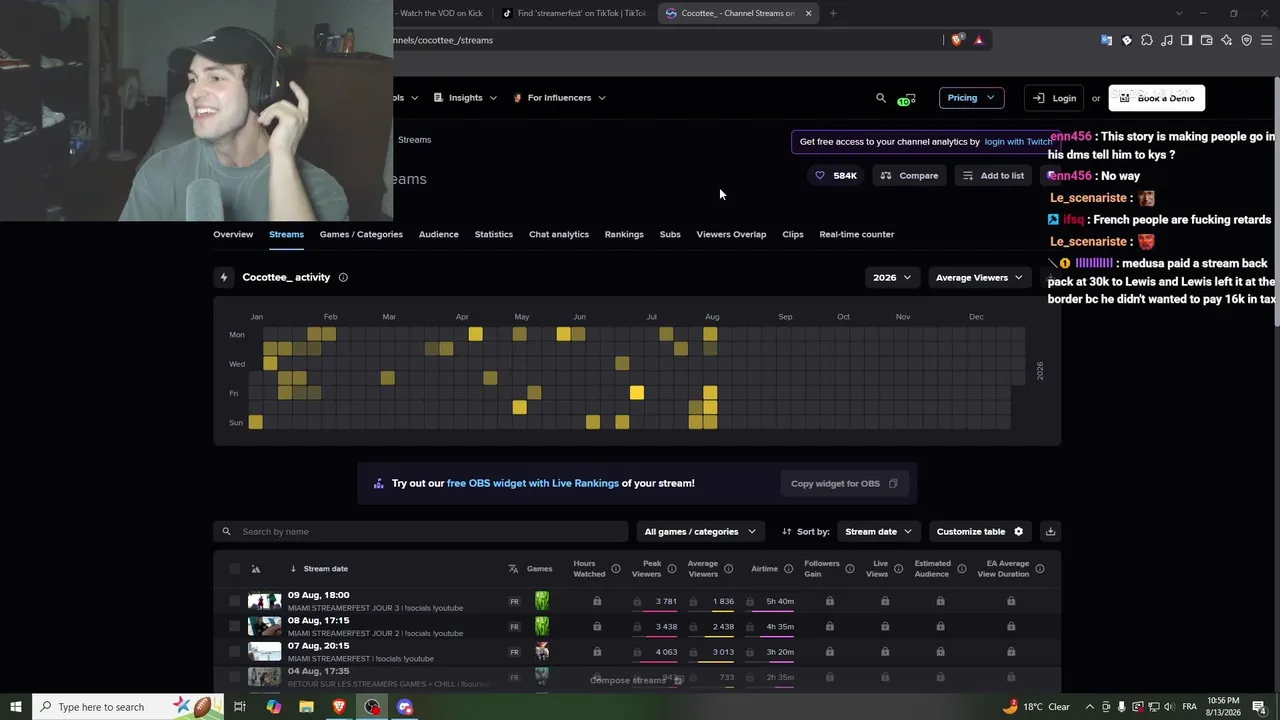Expand the Insights menu
Screen dimensions: 1280x720
[x=465, y=98]
